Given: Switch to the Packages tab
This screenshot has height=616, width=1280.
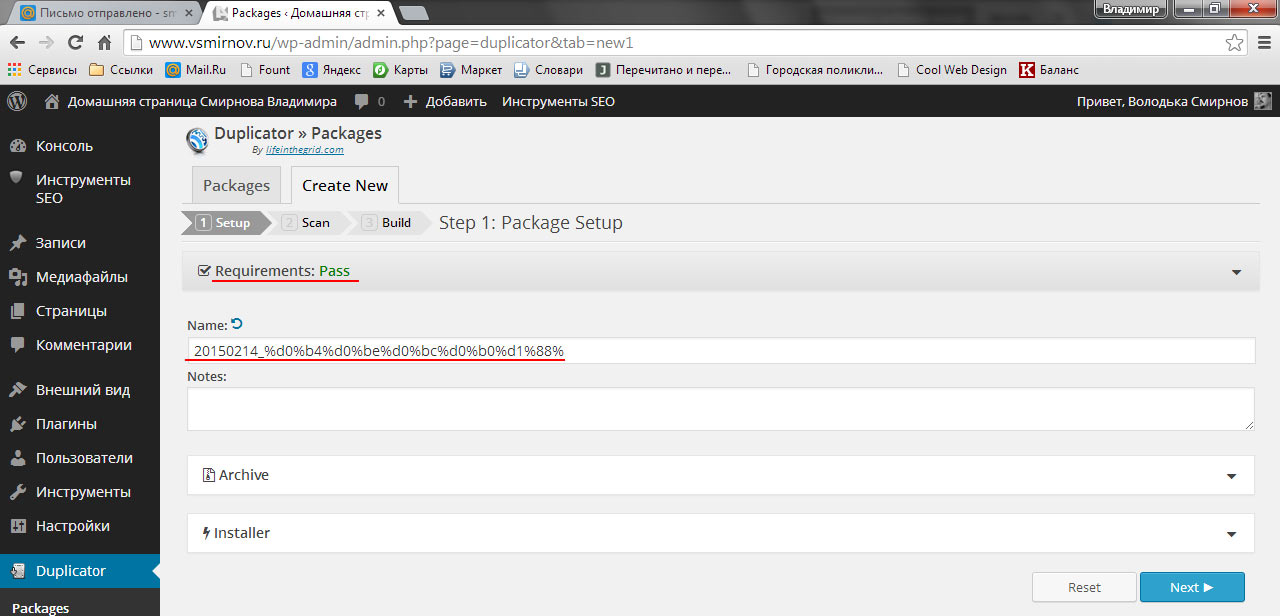Looking at the screenshot, I should (237, 185).
